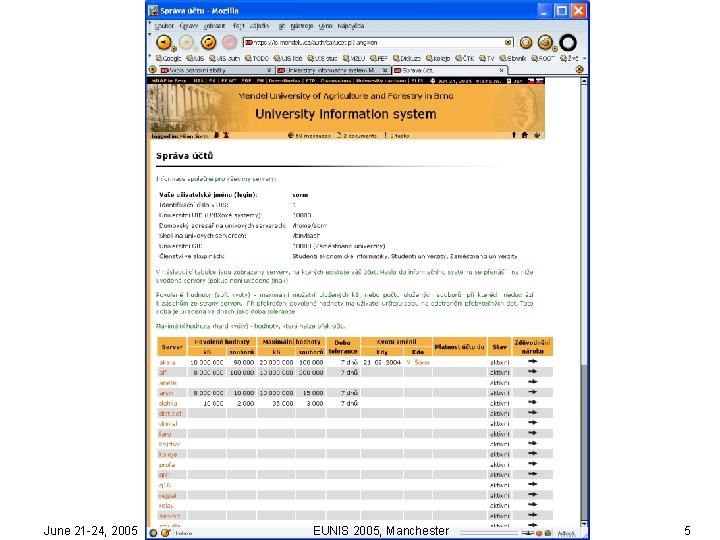Close the current tab using the tab bar's right icon
This screenshot has width=720, height=540.
(x=579, y=69)
